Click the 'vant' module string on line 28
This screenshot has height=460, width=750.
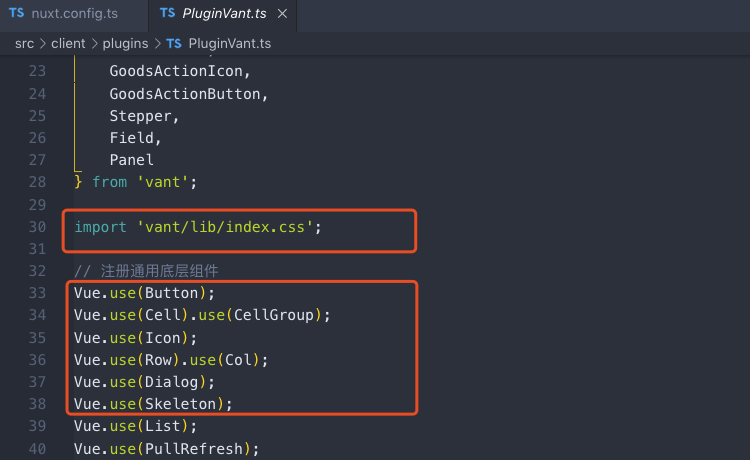click(x=163, y=182)
